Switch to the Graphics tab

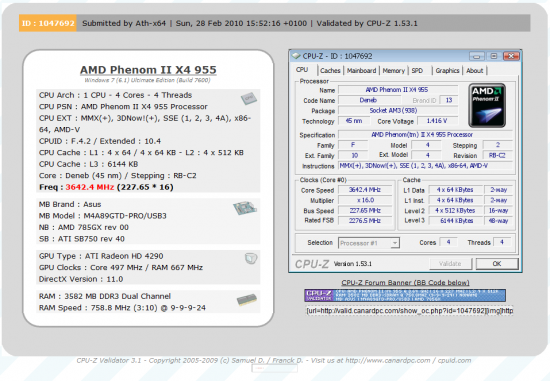(447, 71)
